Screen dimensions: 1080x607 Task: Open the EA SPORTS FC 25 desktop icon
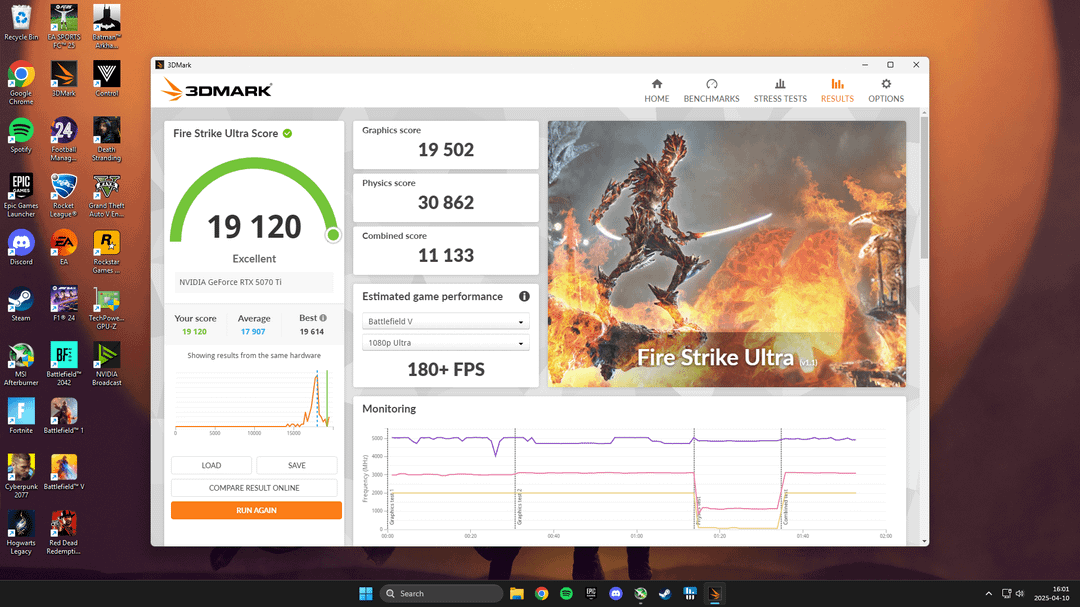(63, 27)
